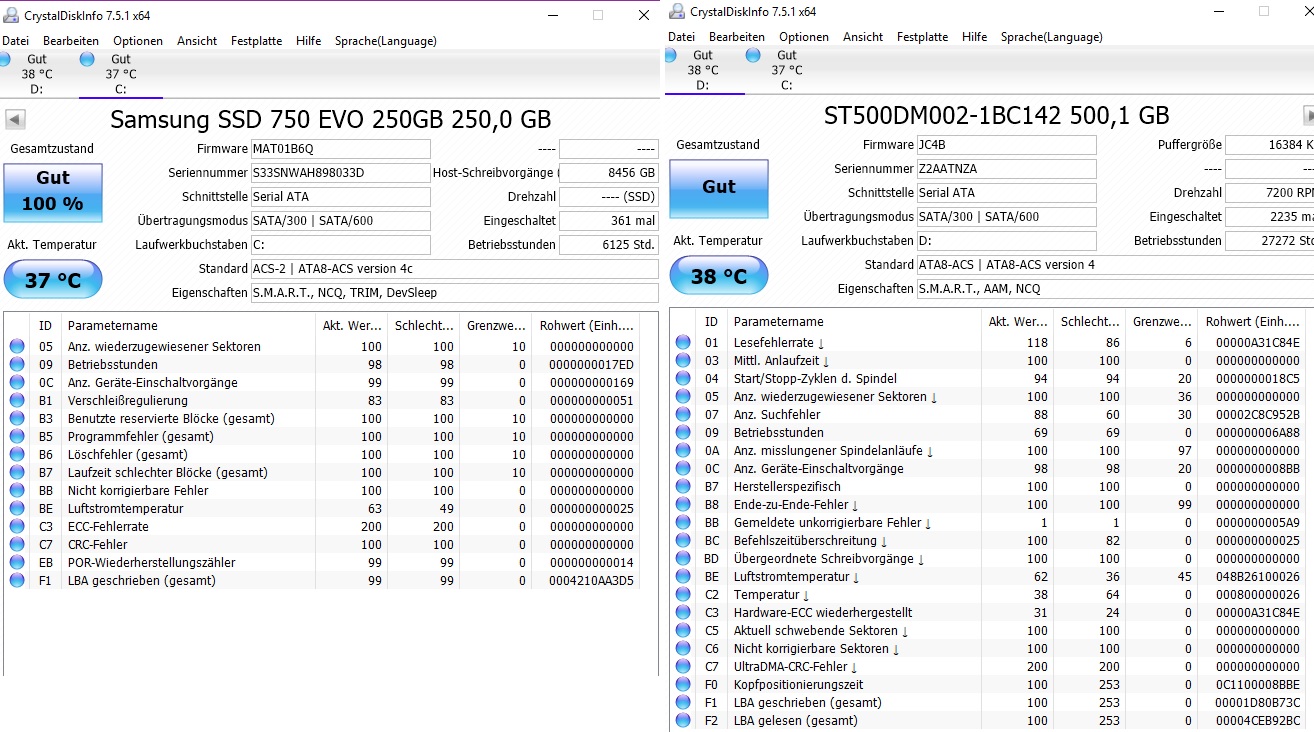
Task: Click the 38 °C temperature indicator
Action: 719,276
